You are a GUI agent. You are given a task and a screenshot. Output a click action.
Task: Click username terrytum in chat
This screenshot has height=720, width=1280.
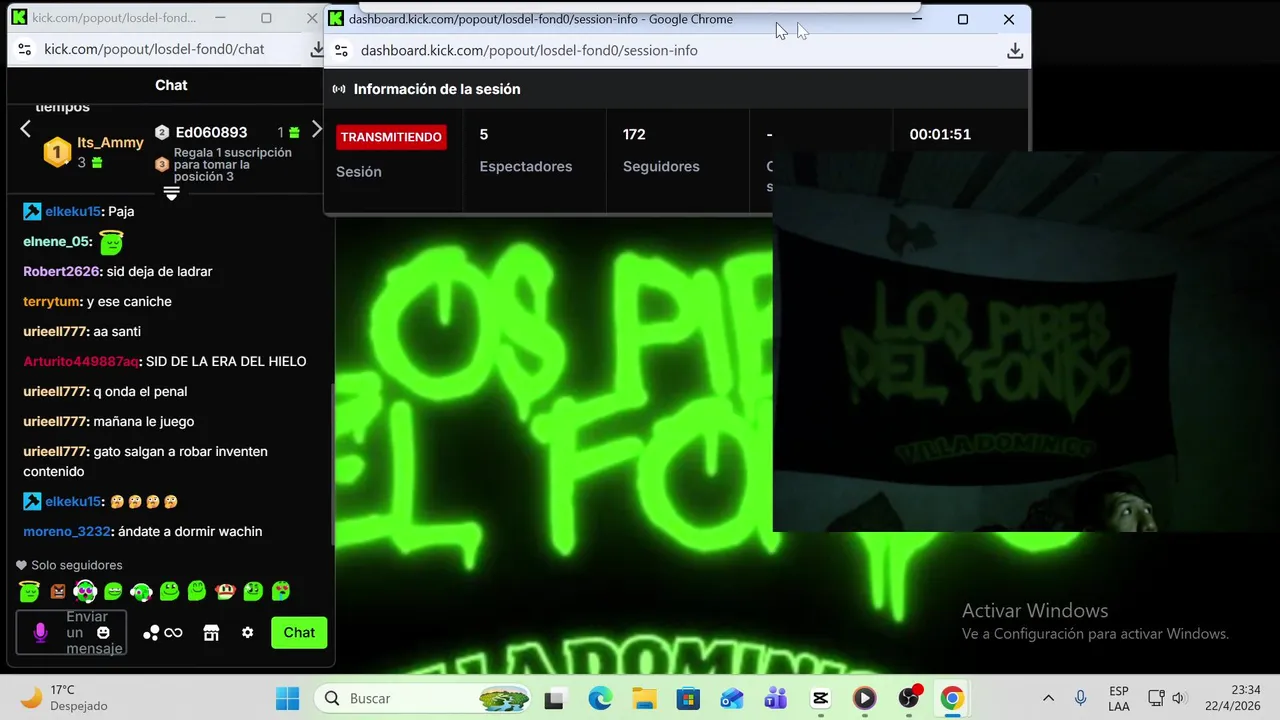tap(52, 301)
